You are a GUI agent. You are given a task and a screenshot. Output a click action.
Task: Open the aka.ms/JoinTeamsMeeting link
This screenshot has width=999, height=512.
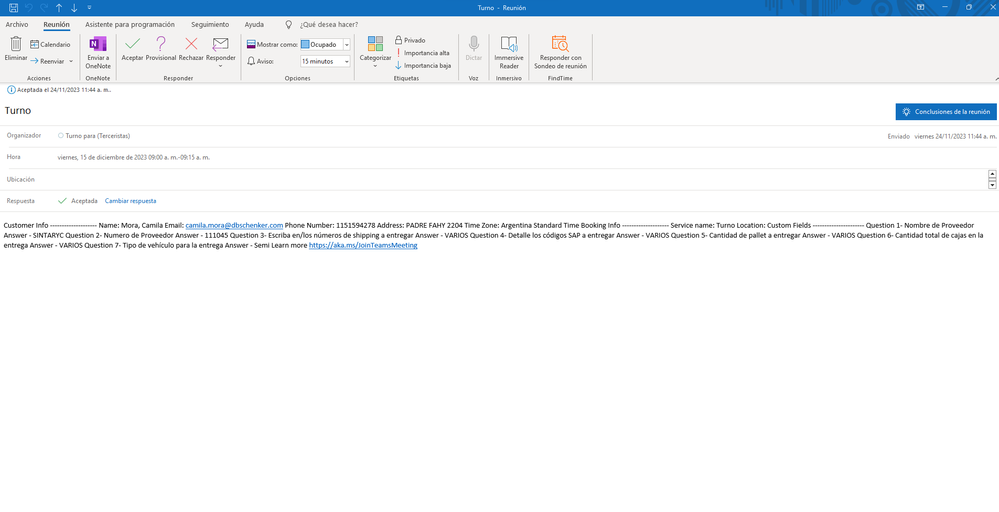[x=363, y=245]
